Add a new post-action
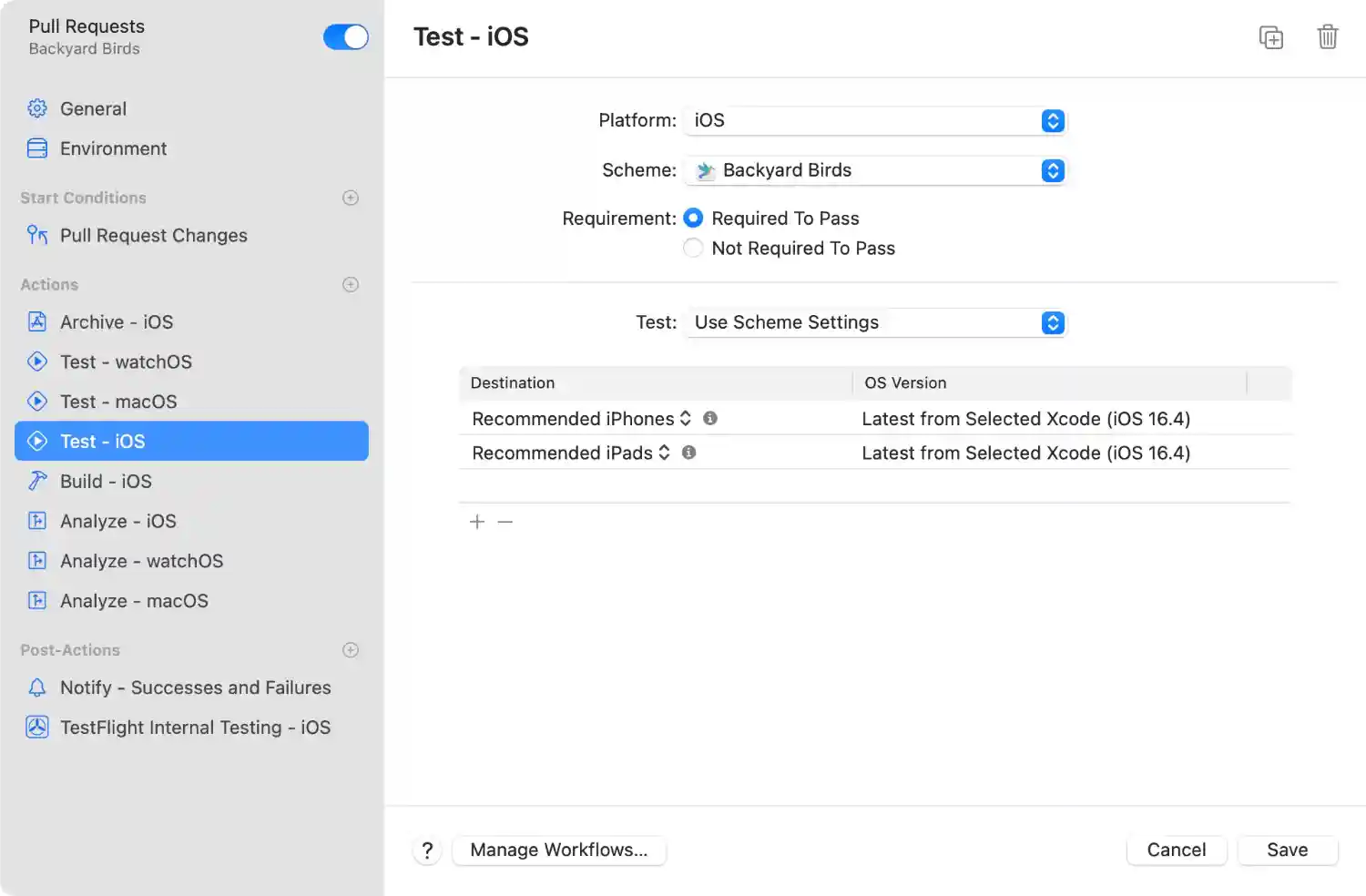This screenshot has width=1366, height=896. point(351,650)
